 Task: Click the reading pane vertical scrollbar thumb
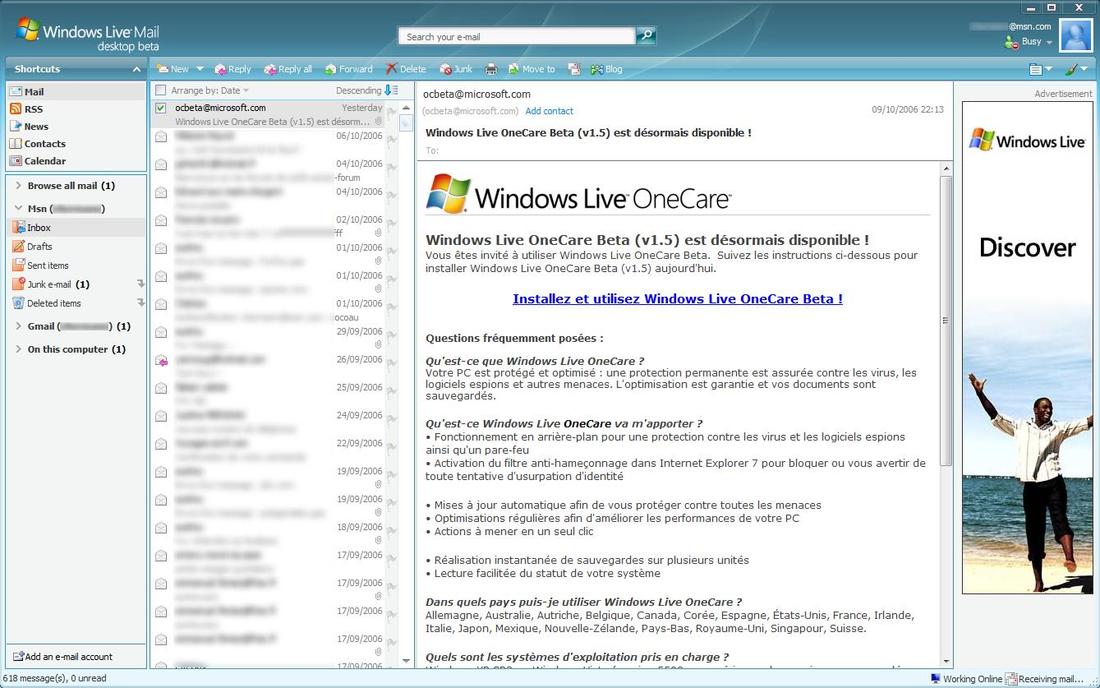pos(946,320)
